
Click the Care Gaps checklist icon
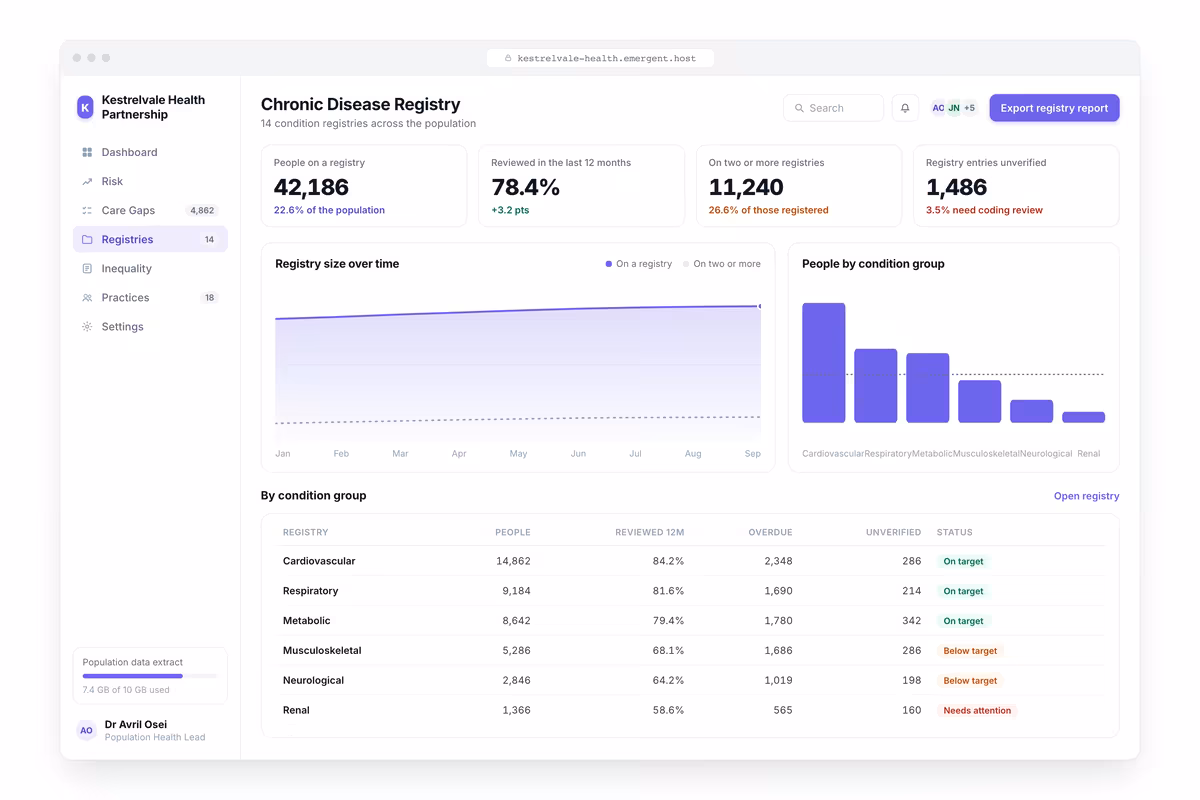click(x=87, y=210)
